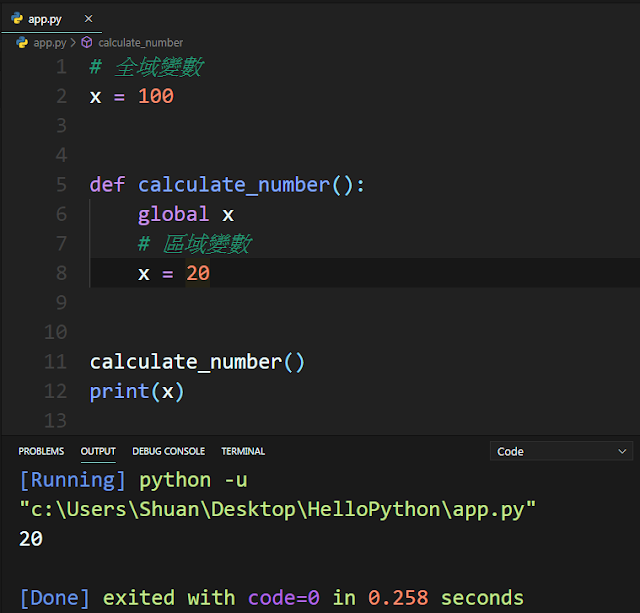Click the Python icon on app.py tab
The height and width of the screenshot is (613, 640).
[x=17, y=18]
